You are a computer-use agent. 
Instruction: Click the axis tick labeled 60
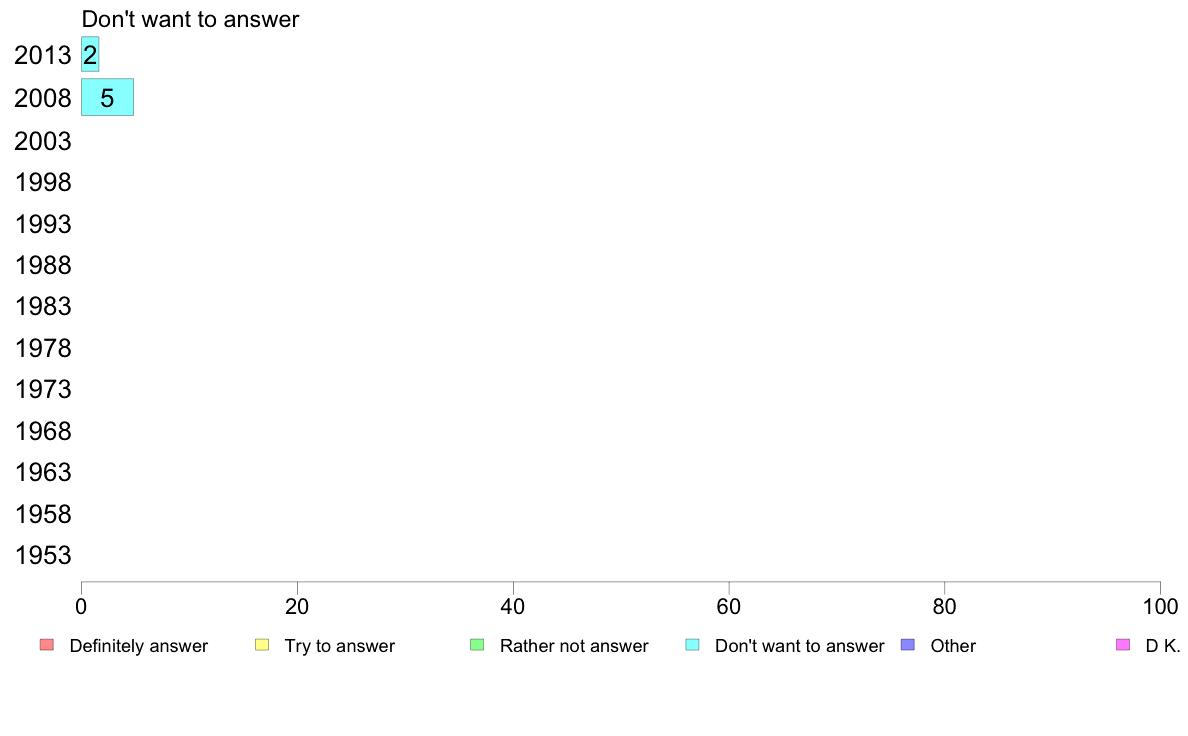click(x=729, y=606)
